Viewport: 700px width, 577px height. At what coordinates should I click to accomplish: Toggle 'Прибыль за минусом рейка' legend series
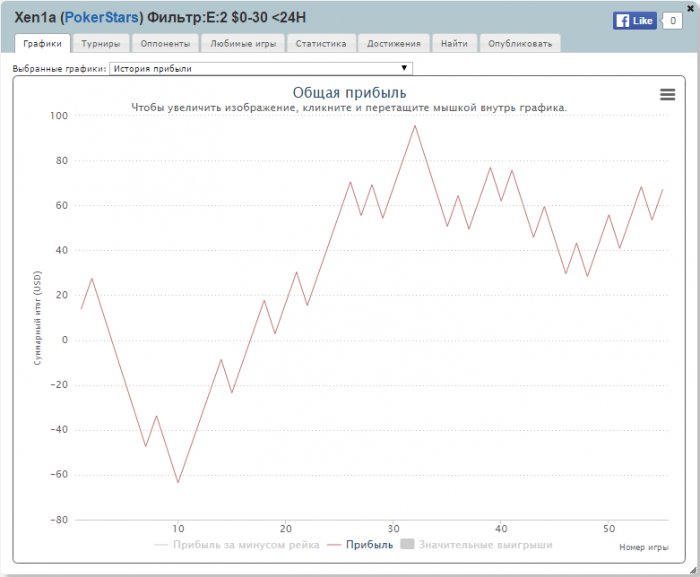point(237,545)
